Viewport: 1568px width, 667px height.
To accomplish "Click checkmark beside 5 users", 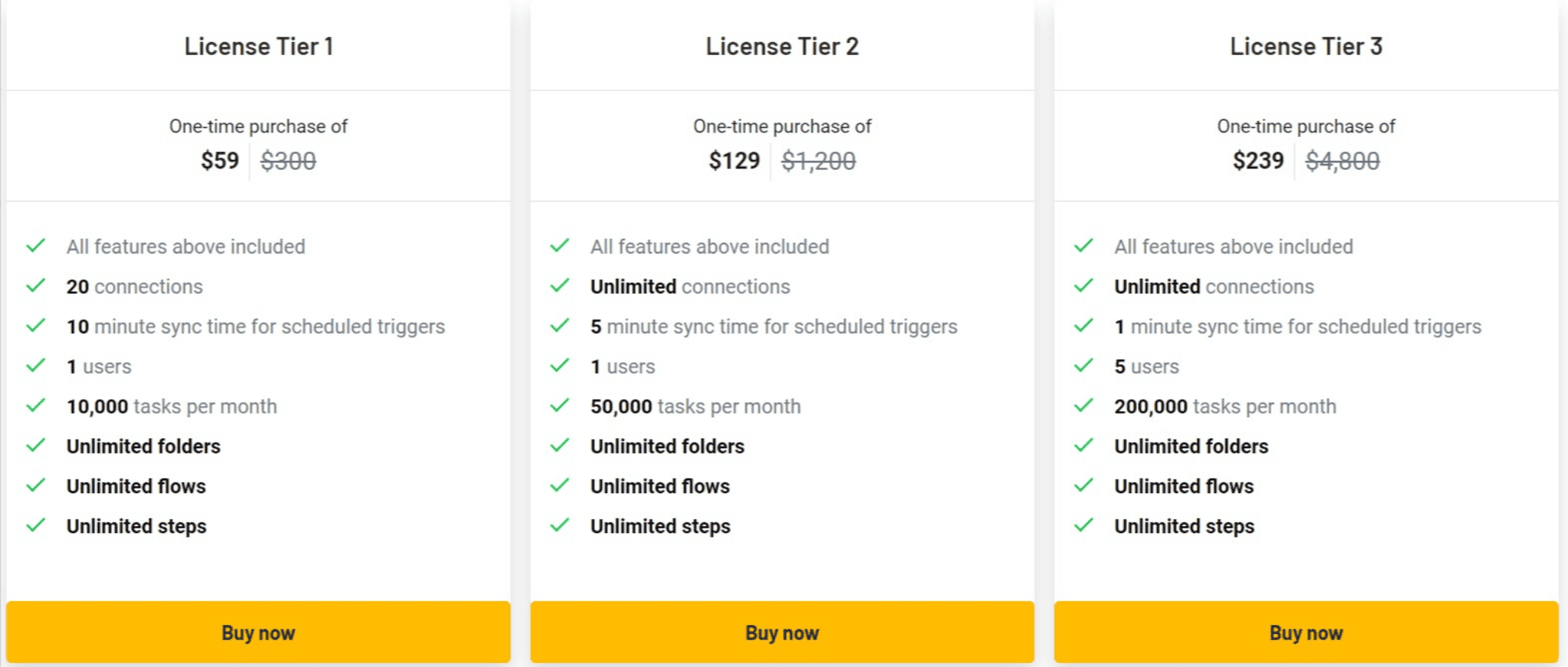I will (x=1083, y=365).
